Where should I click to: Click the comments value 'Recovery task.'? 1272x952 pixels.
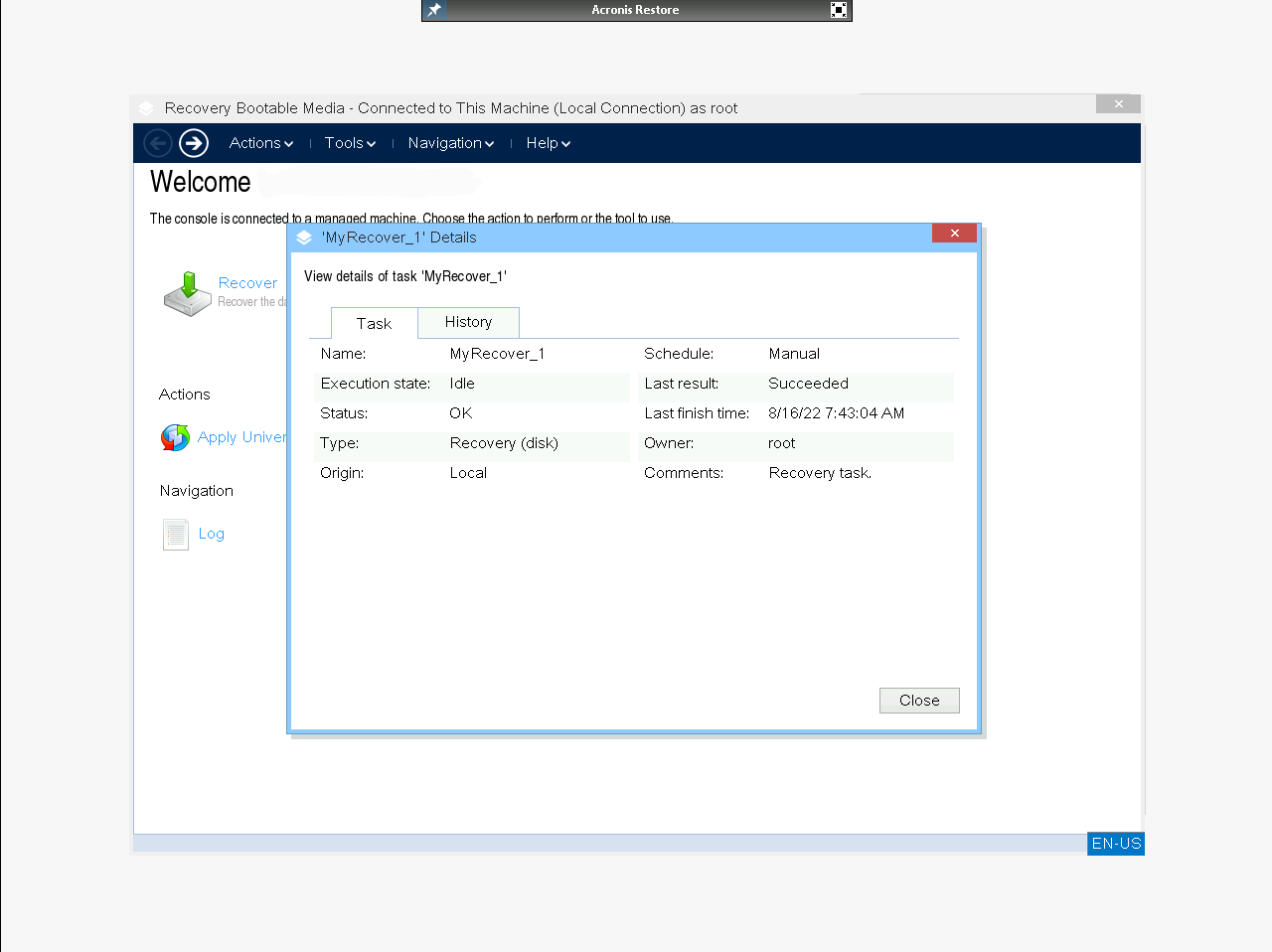click(820, 473)
